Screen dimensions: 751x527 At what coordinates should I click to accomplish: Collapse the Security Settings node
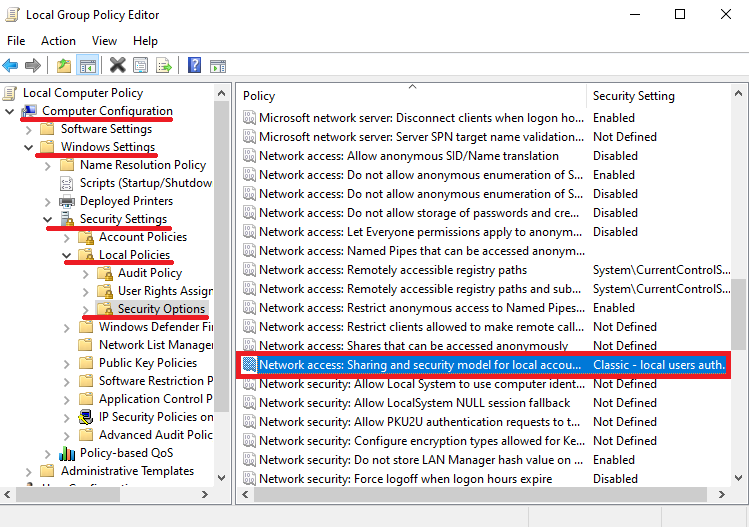[x=47, y=219]
